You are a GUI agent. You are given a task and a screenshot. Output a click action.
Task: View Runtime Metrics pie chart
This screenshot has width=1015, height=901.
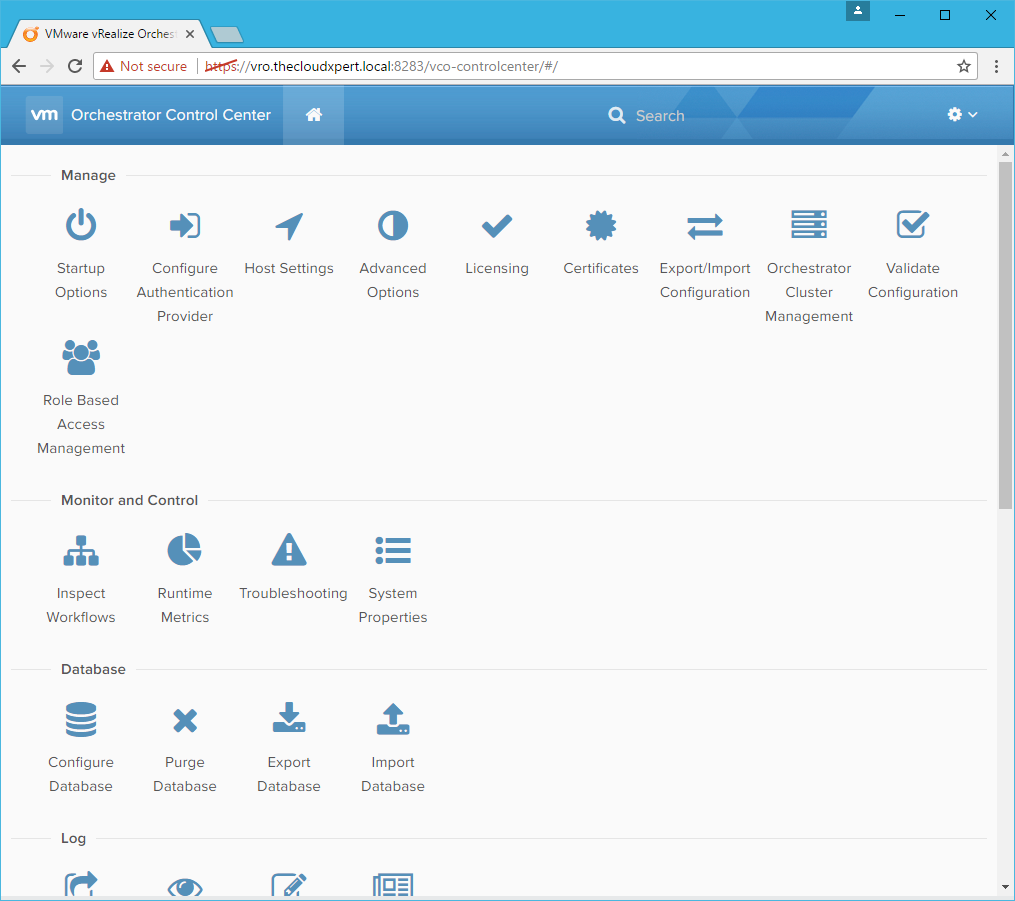tap(185, 551)
